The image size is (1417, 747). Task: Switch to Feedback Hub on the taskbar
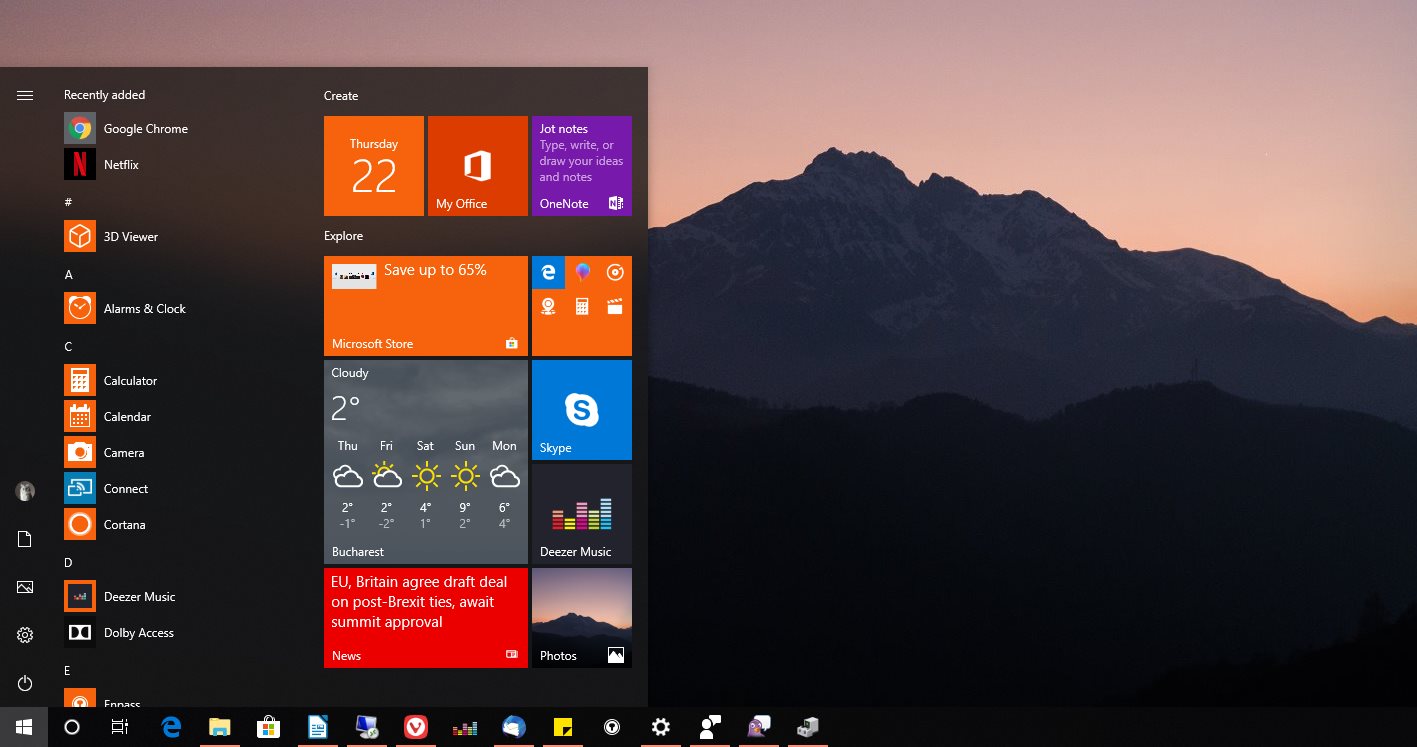[x=710, y=727]
